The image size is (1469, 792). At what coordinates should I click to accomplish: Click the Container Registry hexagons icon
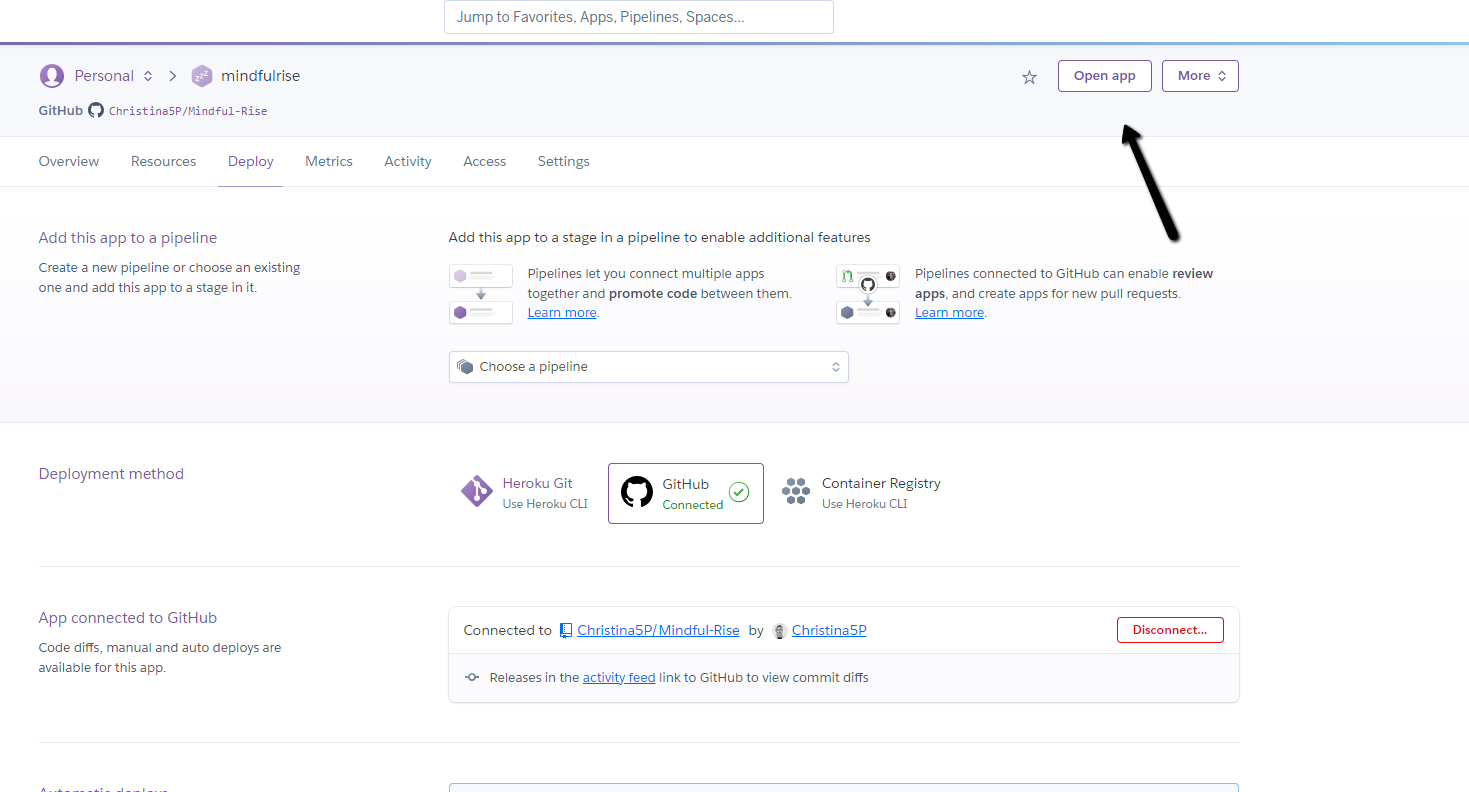[x=796, y=492]
